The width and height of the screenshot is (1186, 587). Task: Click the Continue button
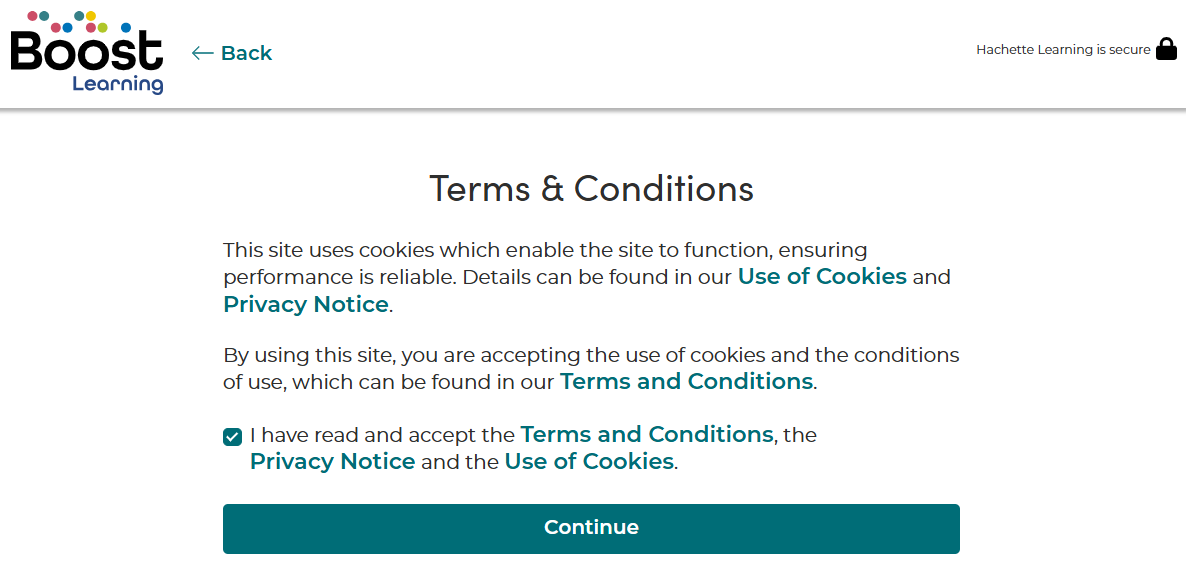[591, 528]
